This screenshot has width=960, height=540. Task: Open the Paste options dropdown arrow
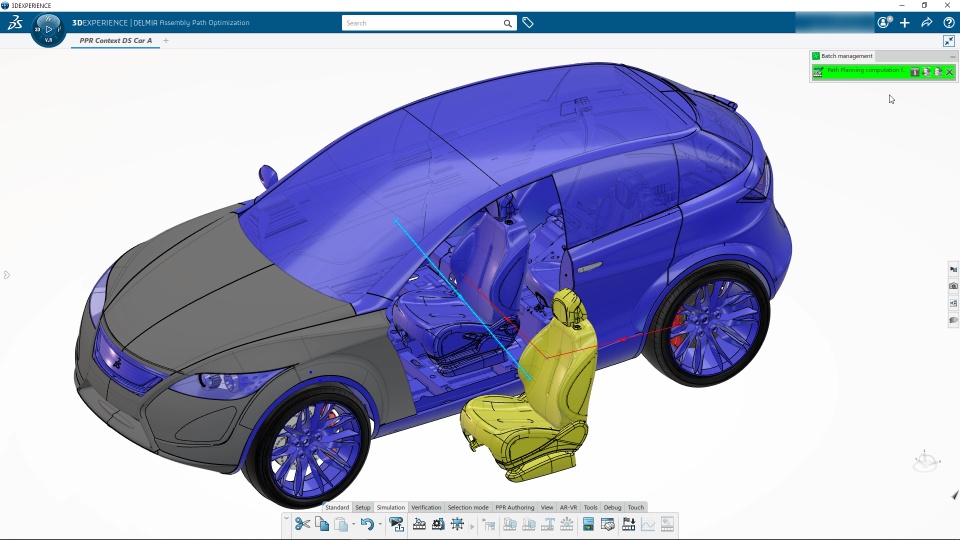point(353,525)
